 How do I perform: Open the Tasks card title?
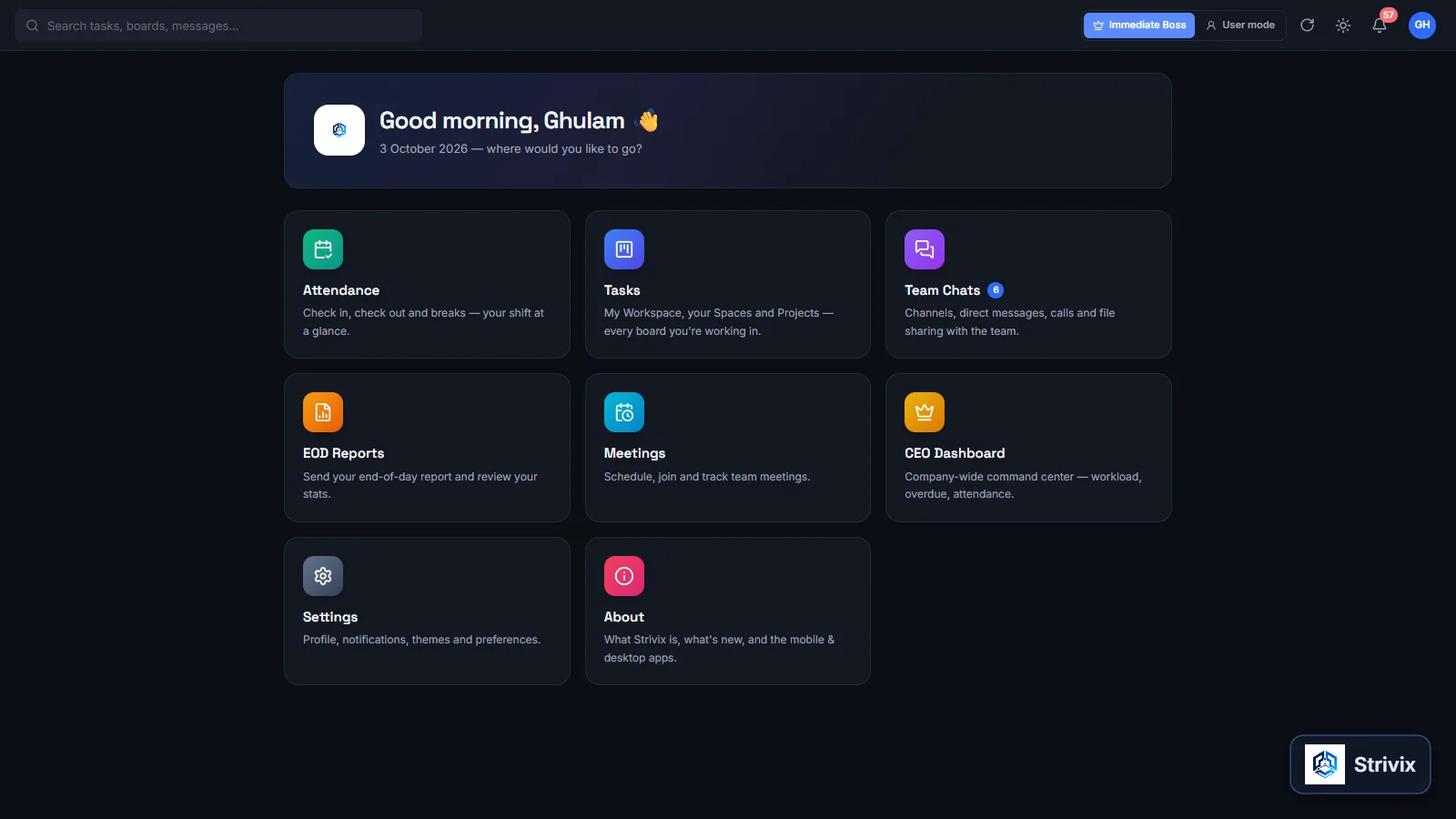click(x=622, y=290)
